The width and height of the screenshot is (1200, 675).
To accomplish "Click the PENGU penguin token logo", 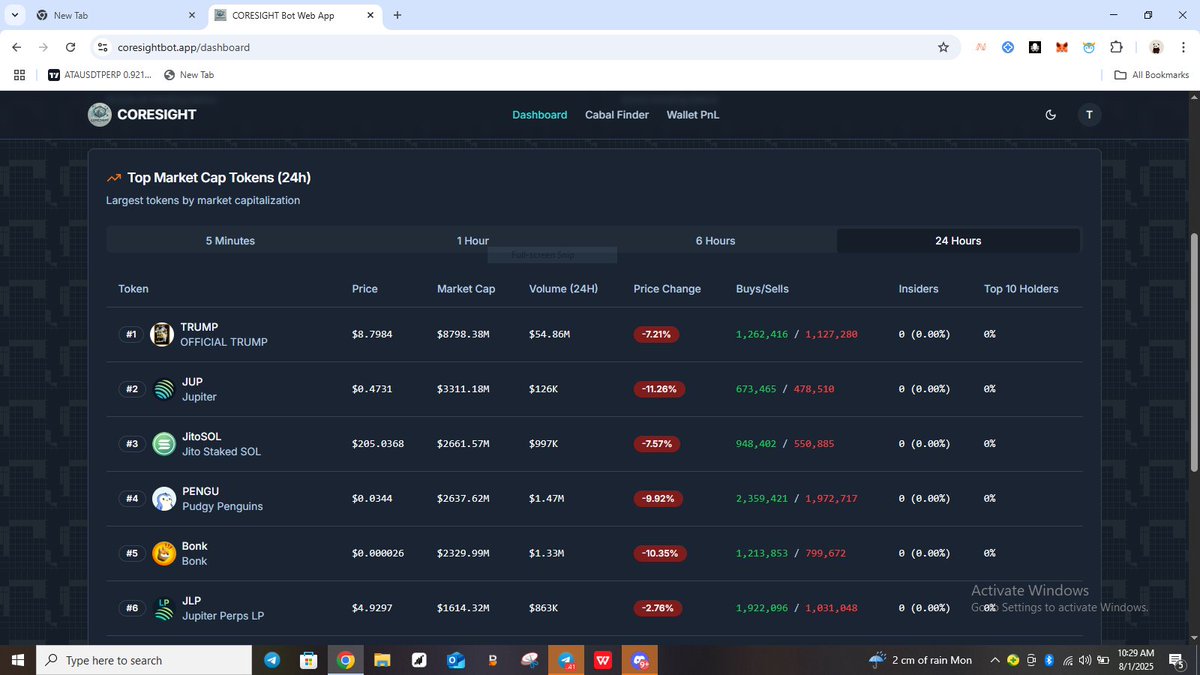I will pos(164,498).
